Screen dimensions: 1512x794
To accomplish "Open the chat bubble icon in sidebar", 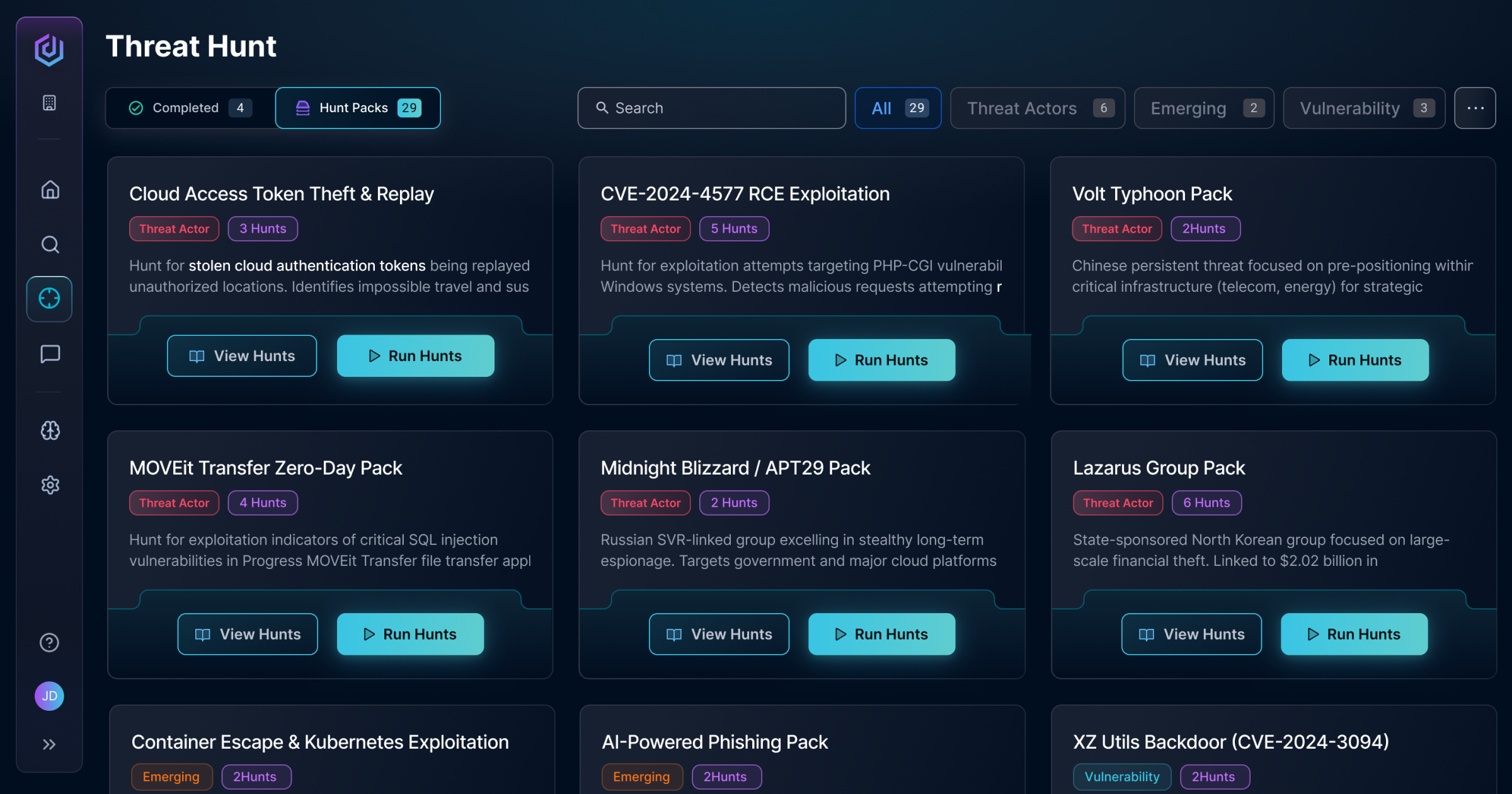I will (x=50, y=354).
